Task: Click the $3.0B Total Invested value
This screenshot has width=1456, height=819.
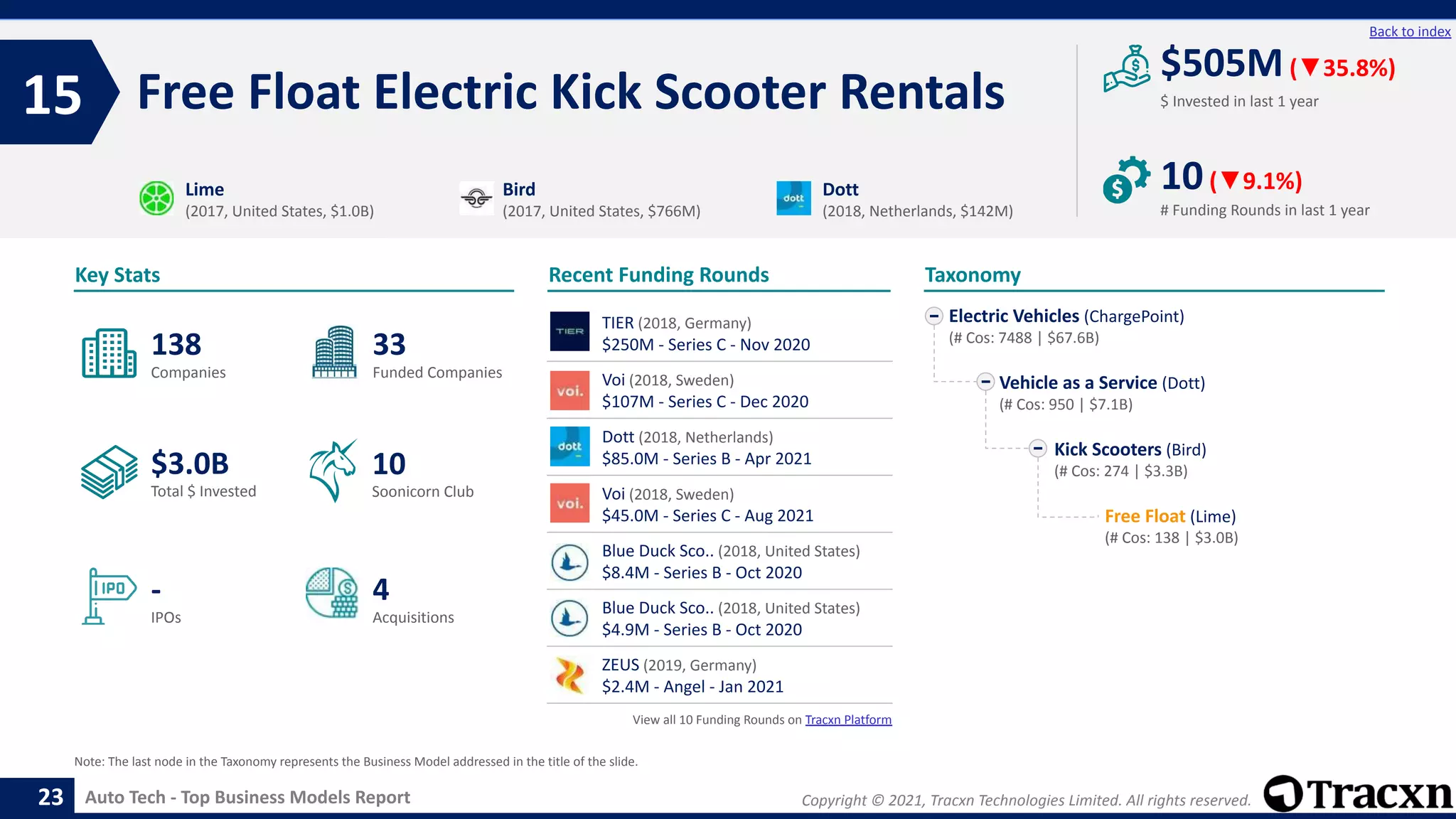Action: 190,464
